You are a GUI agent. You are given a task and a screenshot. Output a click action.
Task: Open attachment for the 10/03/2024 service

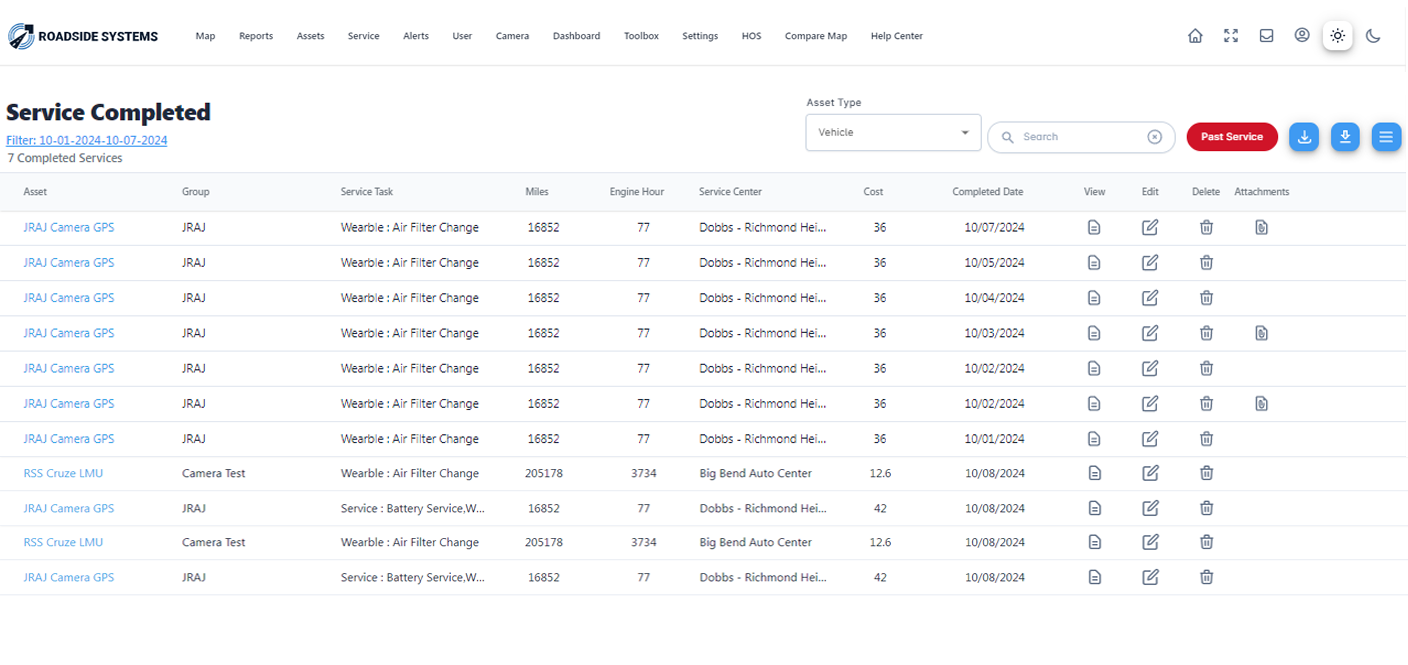click(1262, 333)
